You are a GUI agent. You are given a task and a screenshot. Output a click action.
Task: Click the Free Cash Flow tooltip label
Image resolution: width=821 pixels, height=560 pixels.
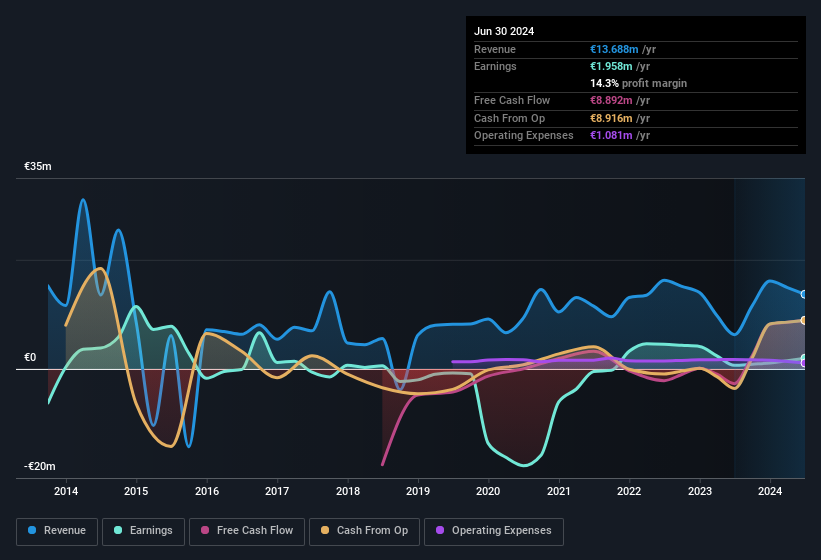pos(512,100)
